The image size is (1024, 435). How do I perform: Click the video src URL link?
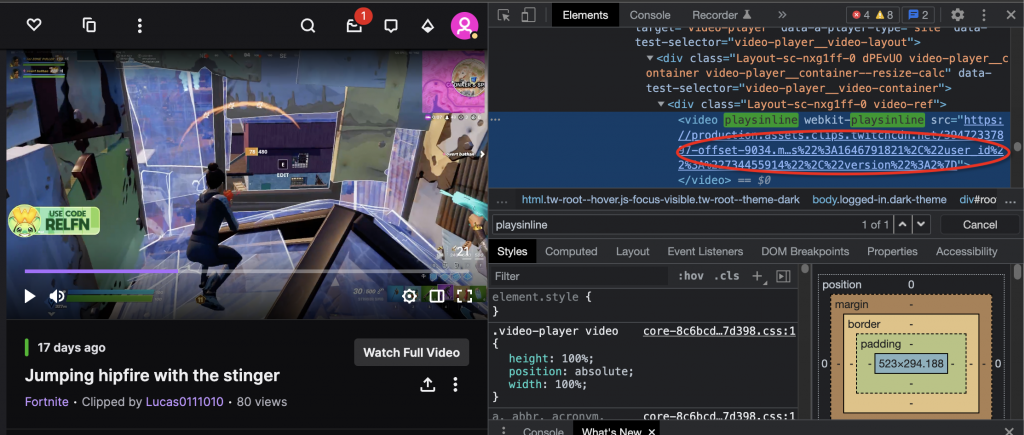839,142
